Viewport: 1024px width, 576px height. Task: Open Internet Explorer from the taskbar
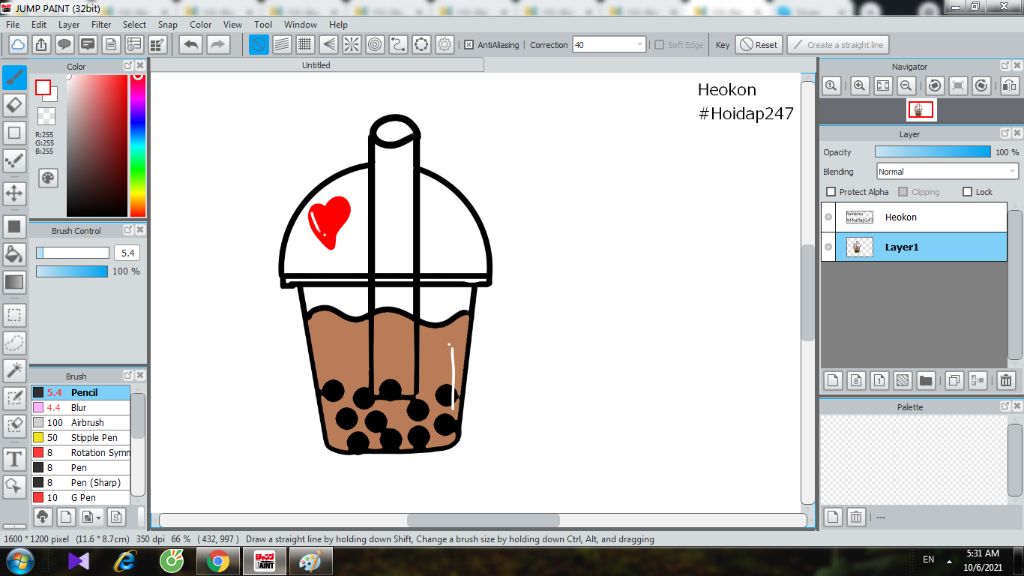125,561
